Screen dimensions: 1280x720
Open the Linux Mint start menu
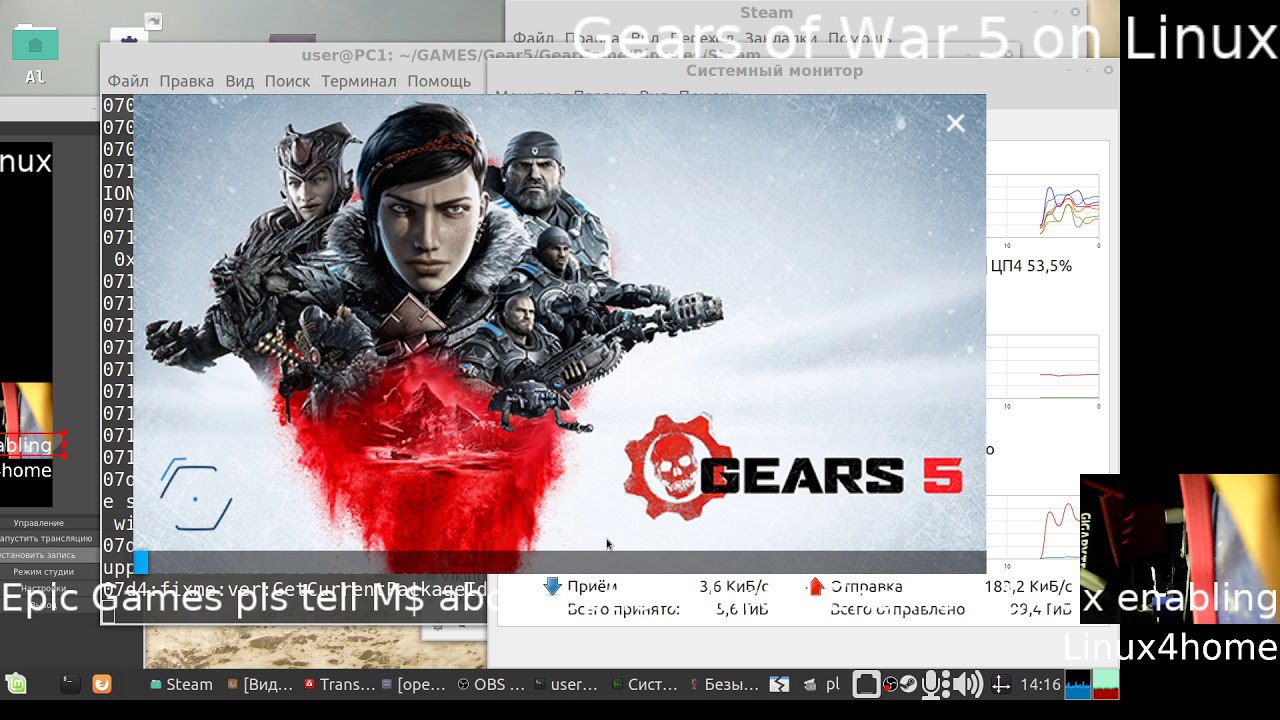[16, 684]
